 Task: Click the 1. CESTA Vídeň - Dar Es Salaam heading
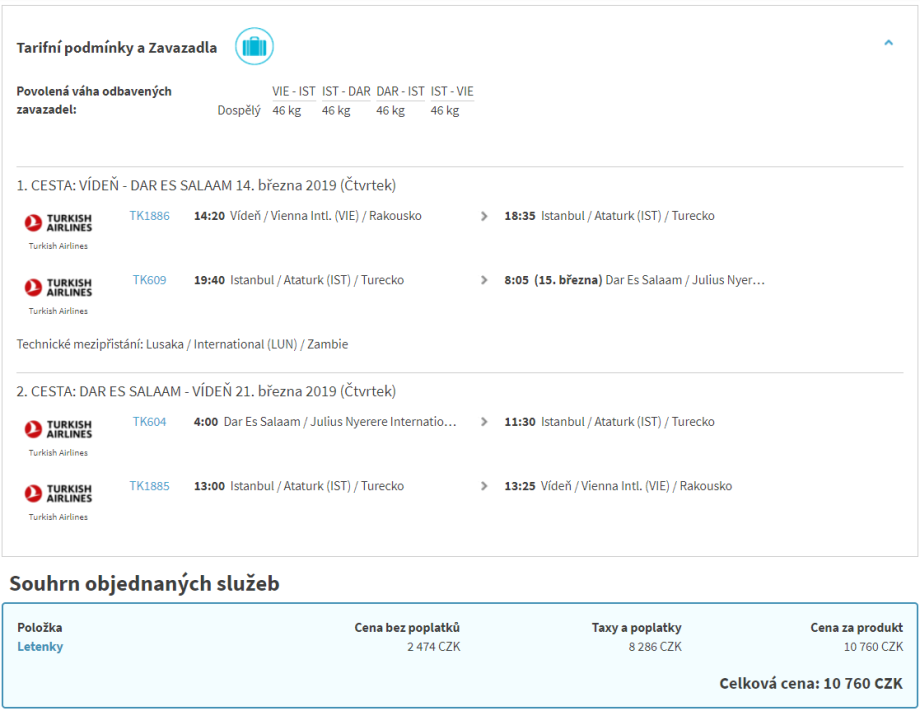tap(206, 186)
